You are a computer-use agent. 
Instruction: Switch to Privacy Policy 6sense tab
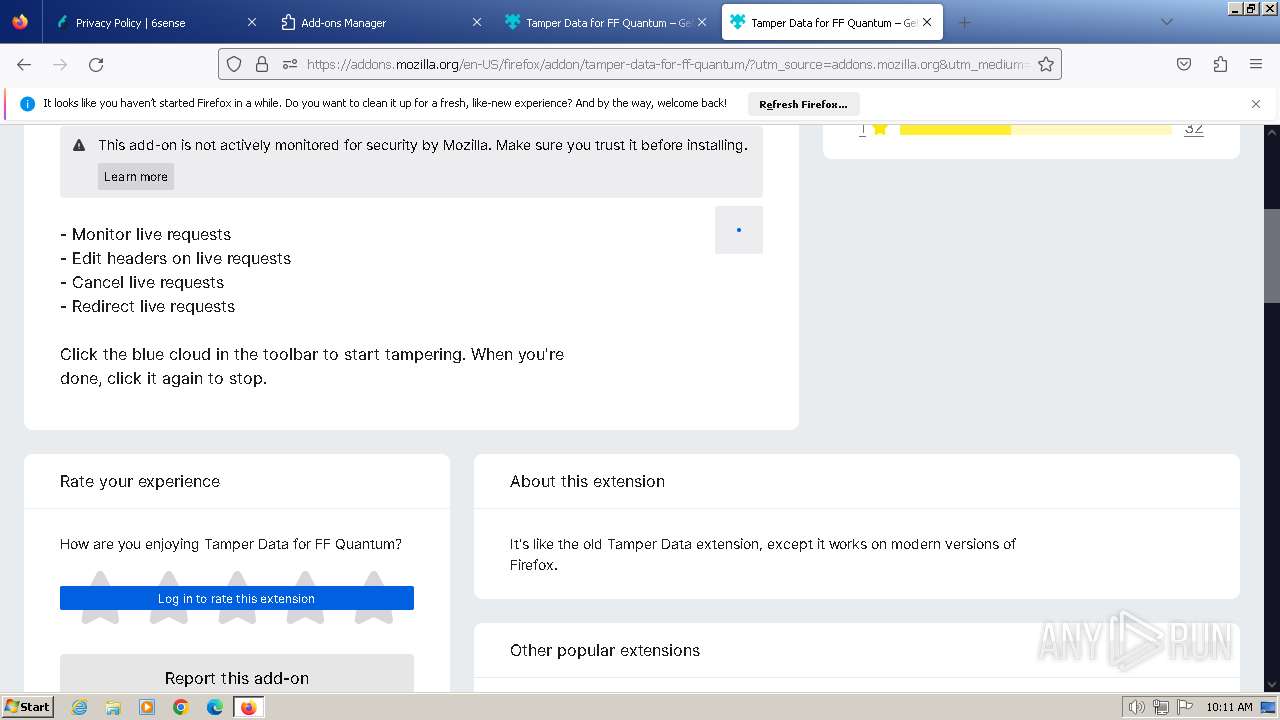click(x=157, y=22)
